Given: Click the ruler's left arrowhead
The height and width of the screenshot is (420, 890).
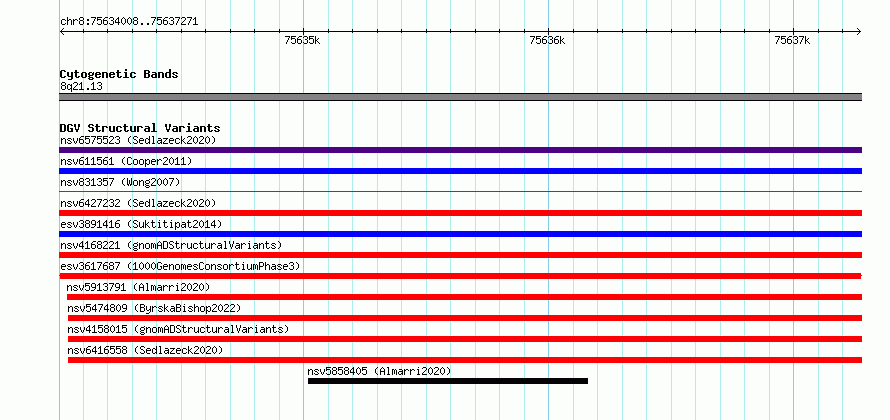Looking at the screenshot, I should 62,31.
